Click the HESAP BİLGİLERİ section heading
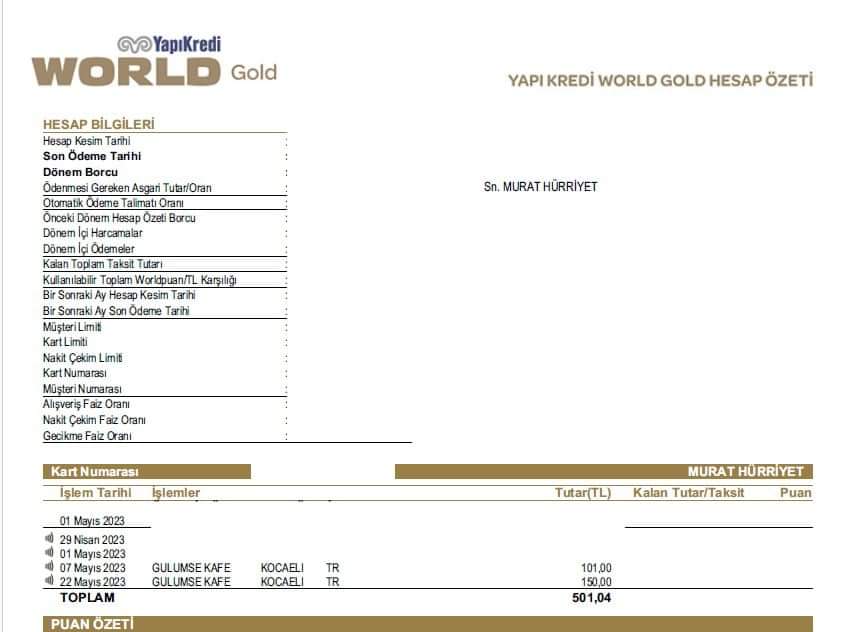 (x=99, y=124)
